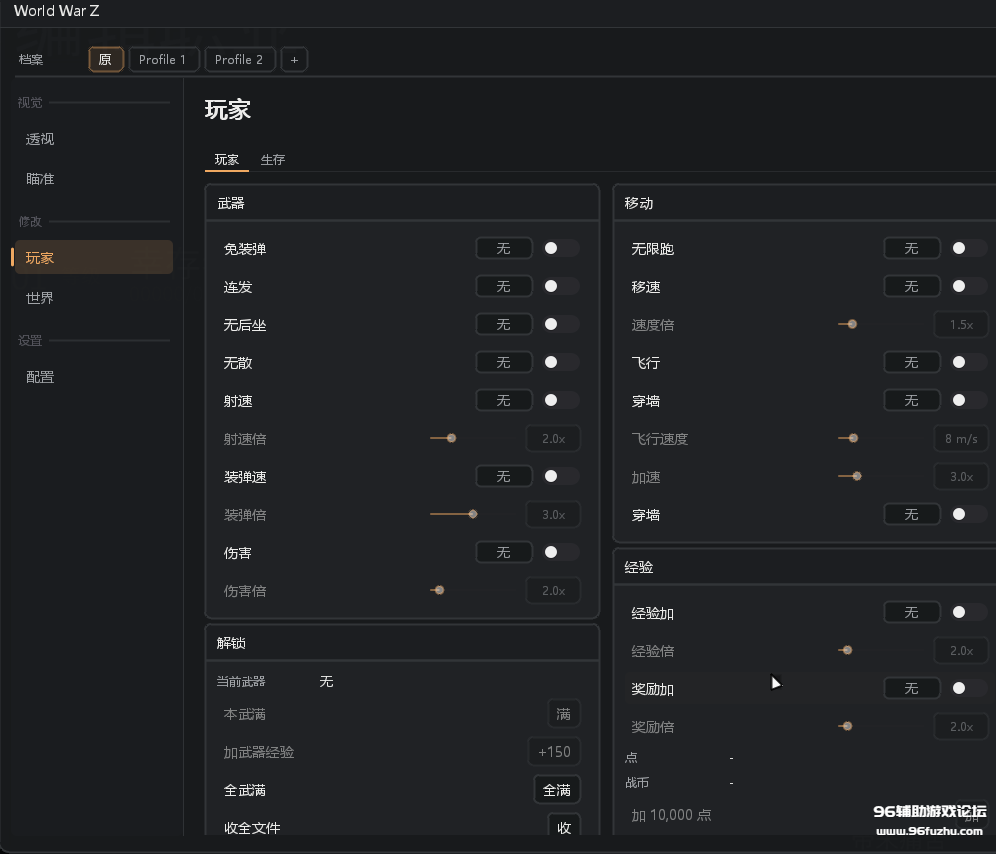Click the 无 hotkey button for 装弹速
This screenshot has width=996, height=854.
click(x=504, y=477)
